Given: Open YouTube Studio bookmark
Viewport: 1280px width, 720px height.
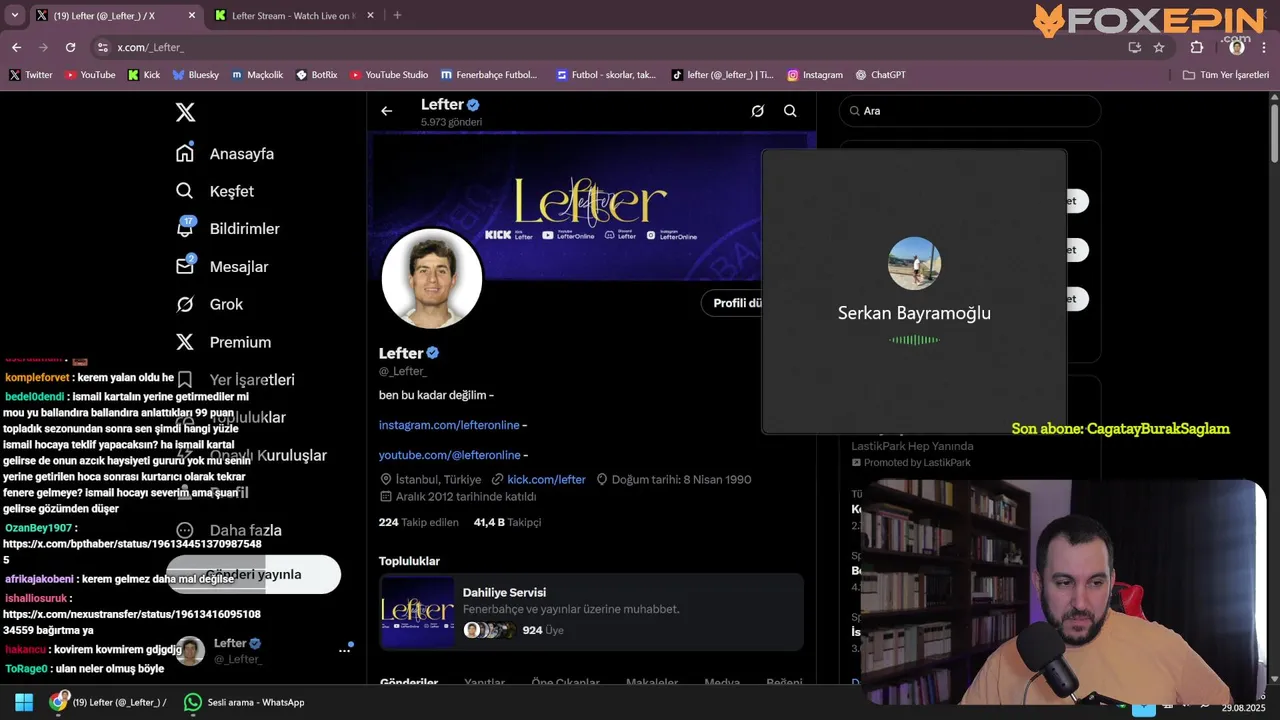Looking at the screenshot, I should pyautogui.click(x=389, y=75).
